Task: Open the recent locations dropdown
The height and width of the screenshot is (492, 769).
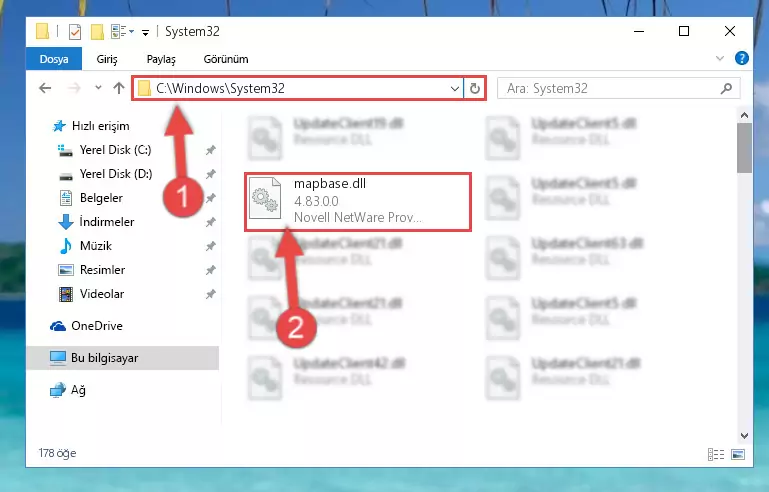Action: click(x=98, y=88)
